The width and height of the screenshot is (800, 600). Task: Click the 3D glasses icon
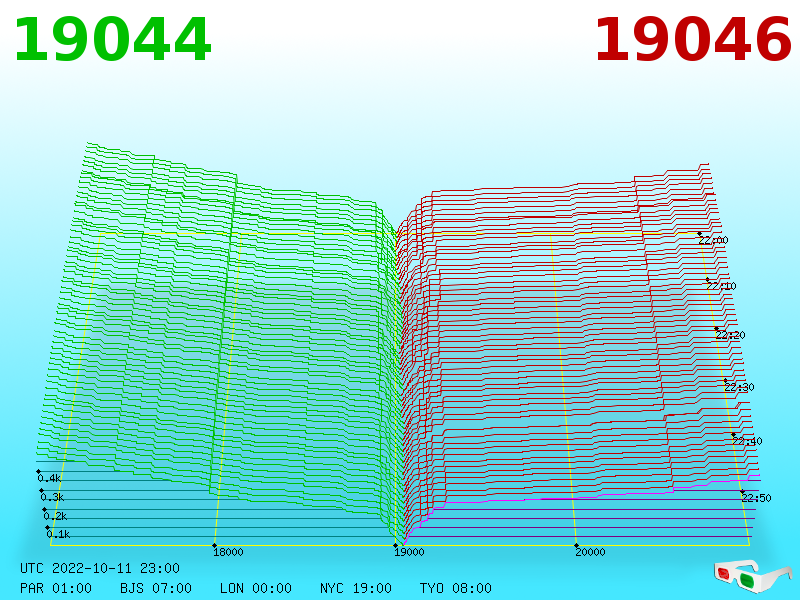click(752, 575)
